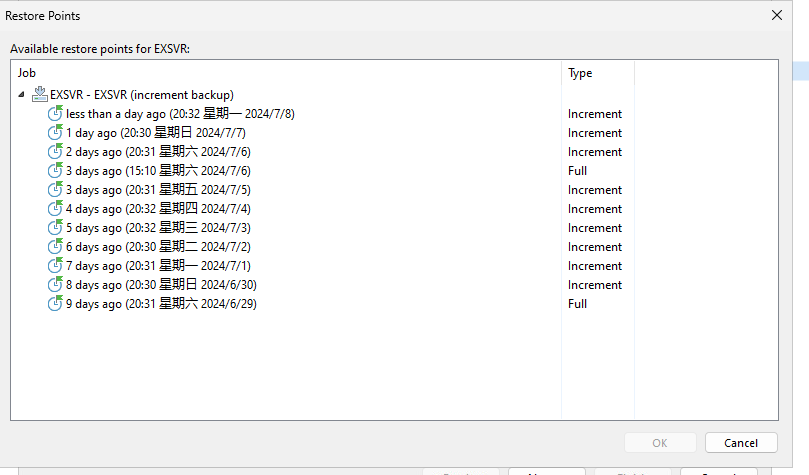Select the 5 days ago restore point
809x475 pixels.
point(158,228)
